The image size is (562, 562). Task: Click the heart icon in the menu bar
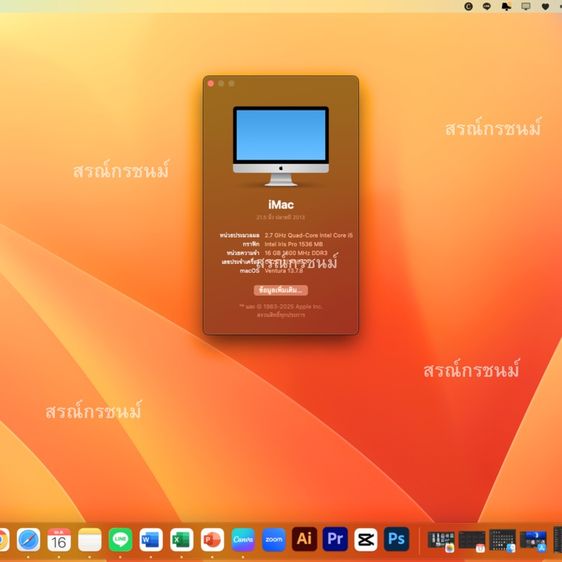coord(545,6)
